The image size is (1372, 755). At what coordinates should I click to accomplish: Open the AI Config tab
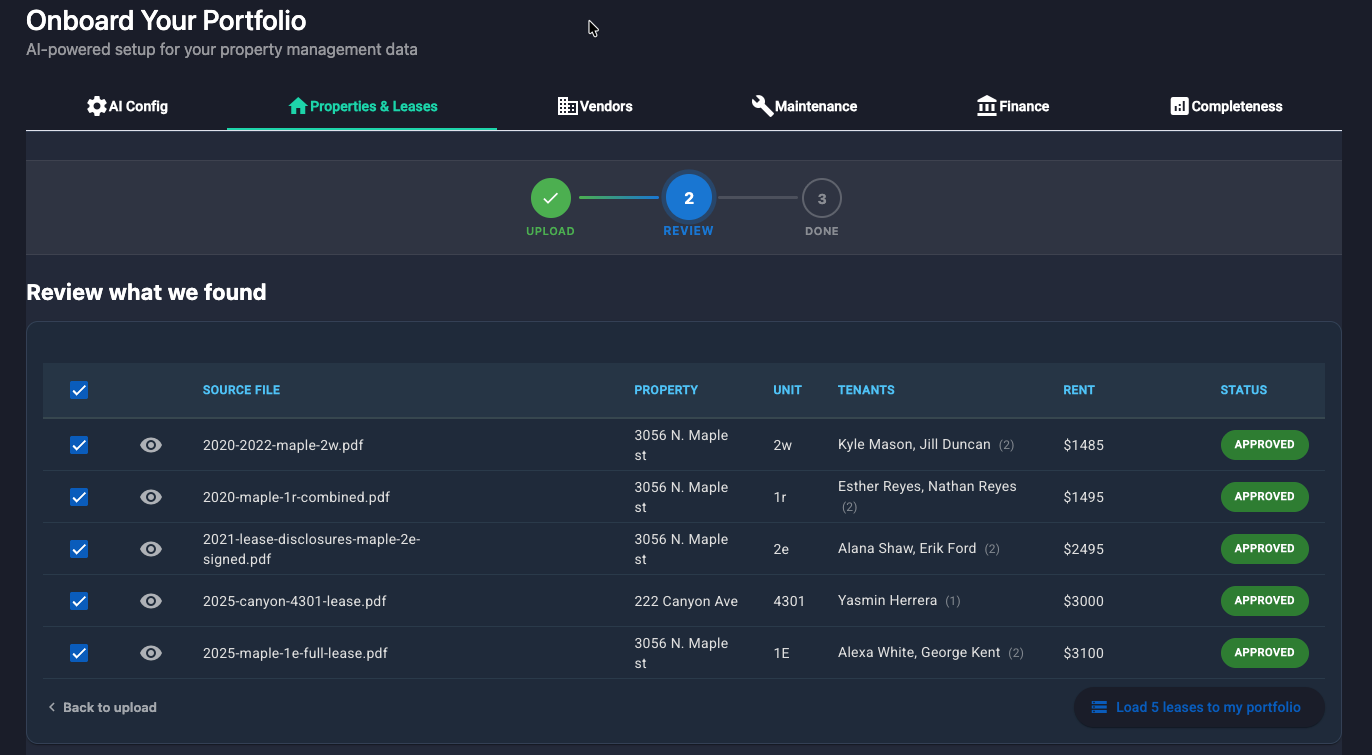[127, 106]
